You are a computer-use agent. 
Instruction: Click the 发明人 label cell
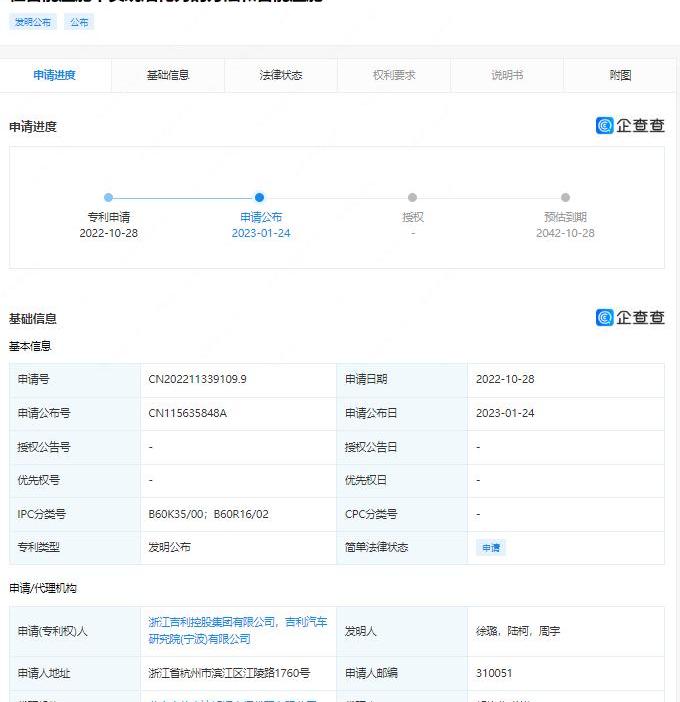click(x=402, y=631)
